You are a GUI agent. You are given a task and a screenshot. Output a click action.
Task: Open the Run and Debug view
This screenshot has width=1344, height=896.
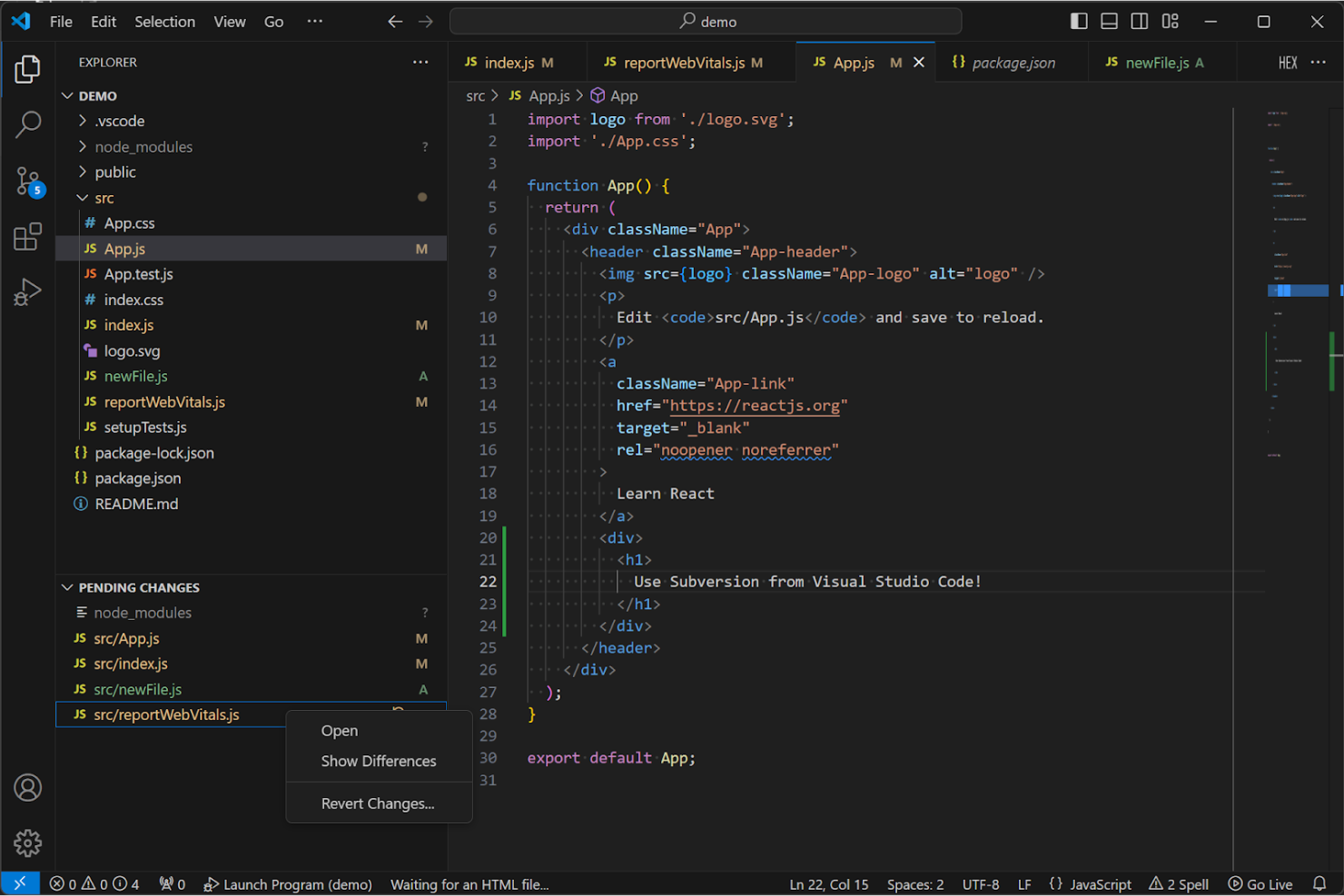27,291
